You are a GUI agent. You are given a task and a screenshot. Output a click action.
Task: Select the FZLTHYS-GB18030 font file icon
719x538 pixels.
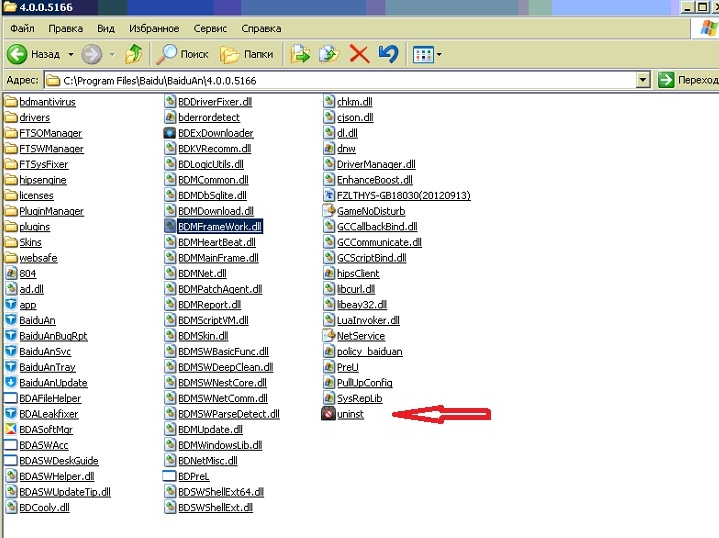[329, 195]
